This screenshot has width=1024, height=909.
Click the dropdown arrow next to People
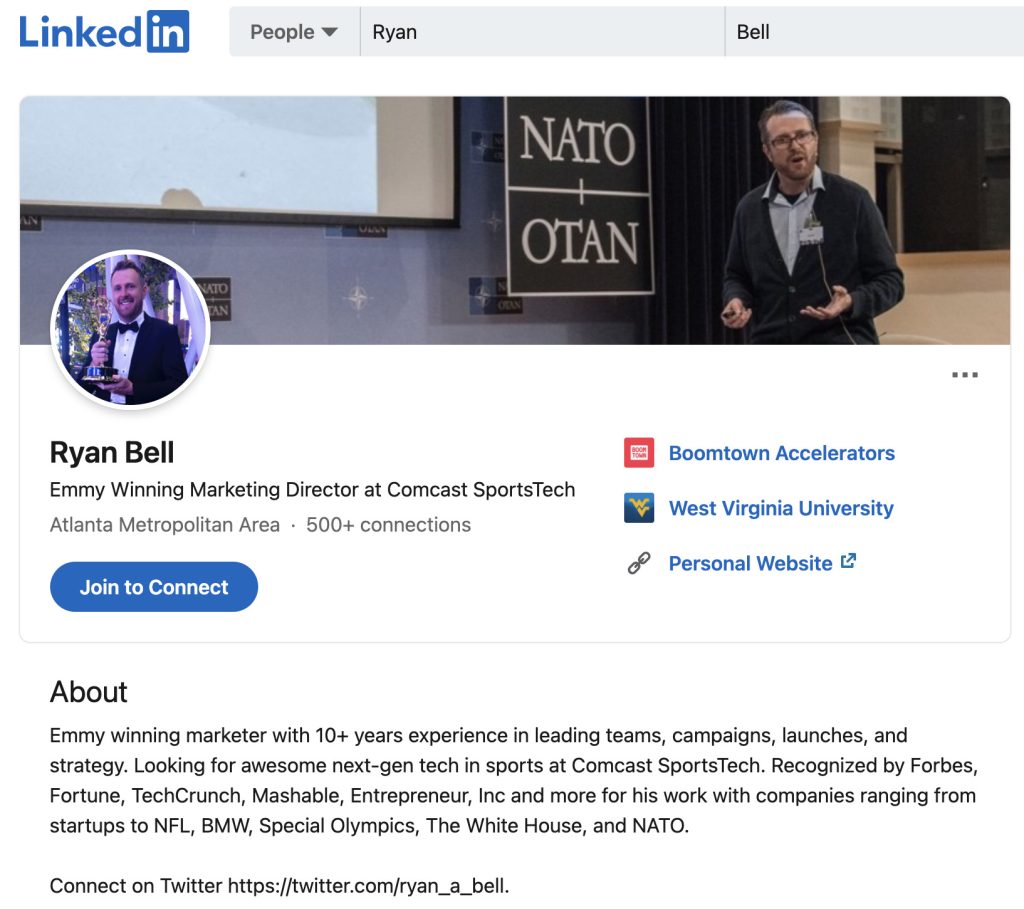[330, 32]
